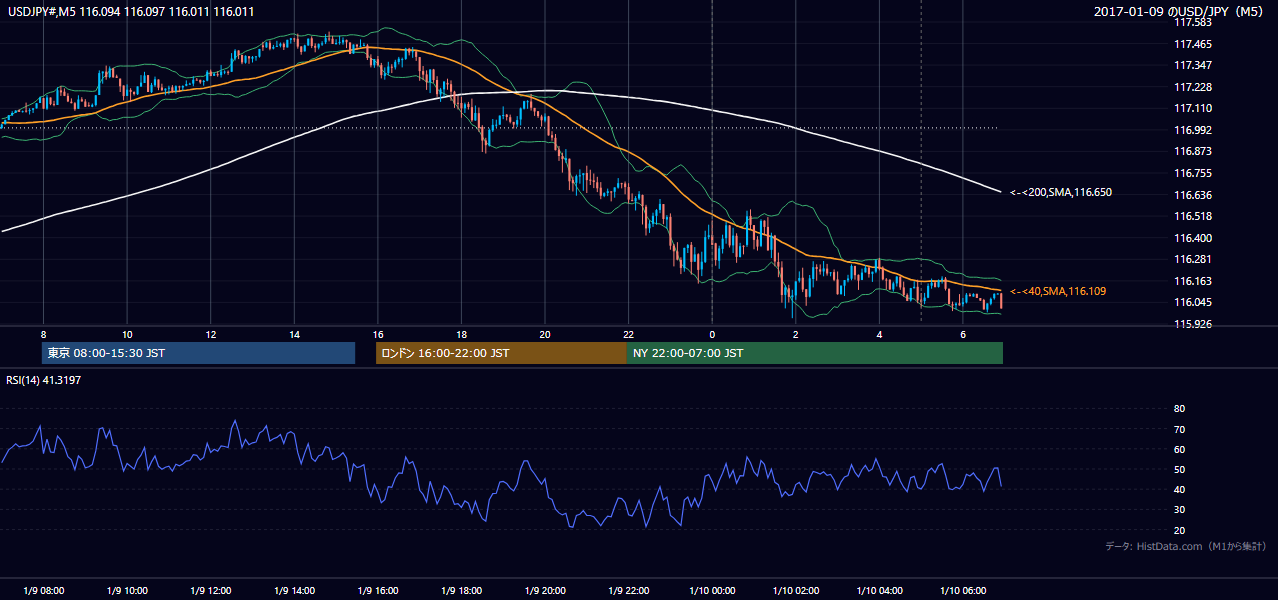Viewport: 1278px width, 600px height.
Task: Click the RSI(14) 41.3197 indicator label
Action: pos(44,380)
